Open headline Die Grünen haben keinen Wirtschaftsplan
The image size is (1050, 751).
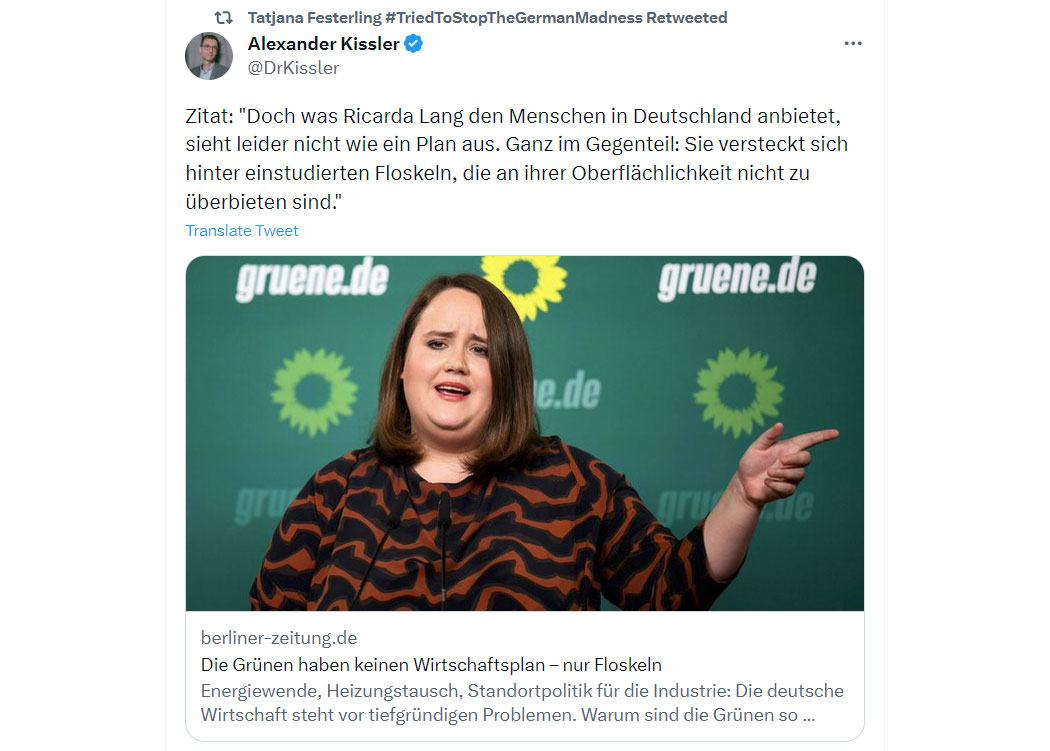[x=431, y=665]
